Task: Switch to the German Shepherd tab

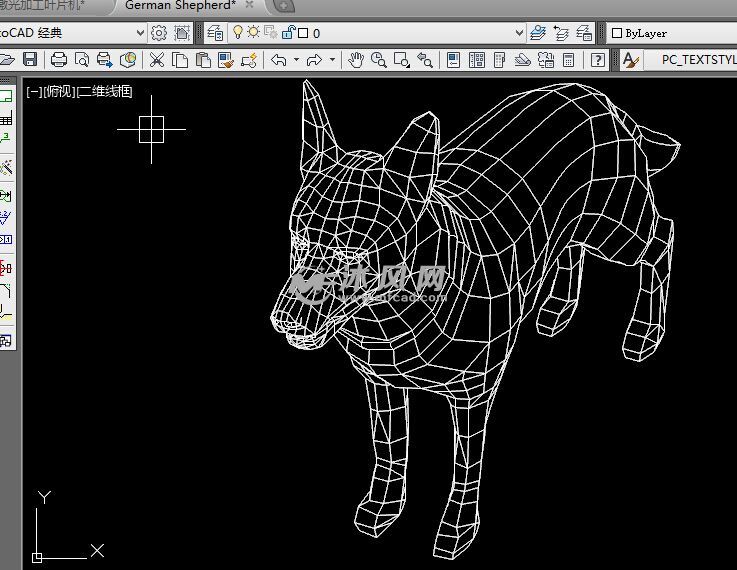Action: coord(180,5)
